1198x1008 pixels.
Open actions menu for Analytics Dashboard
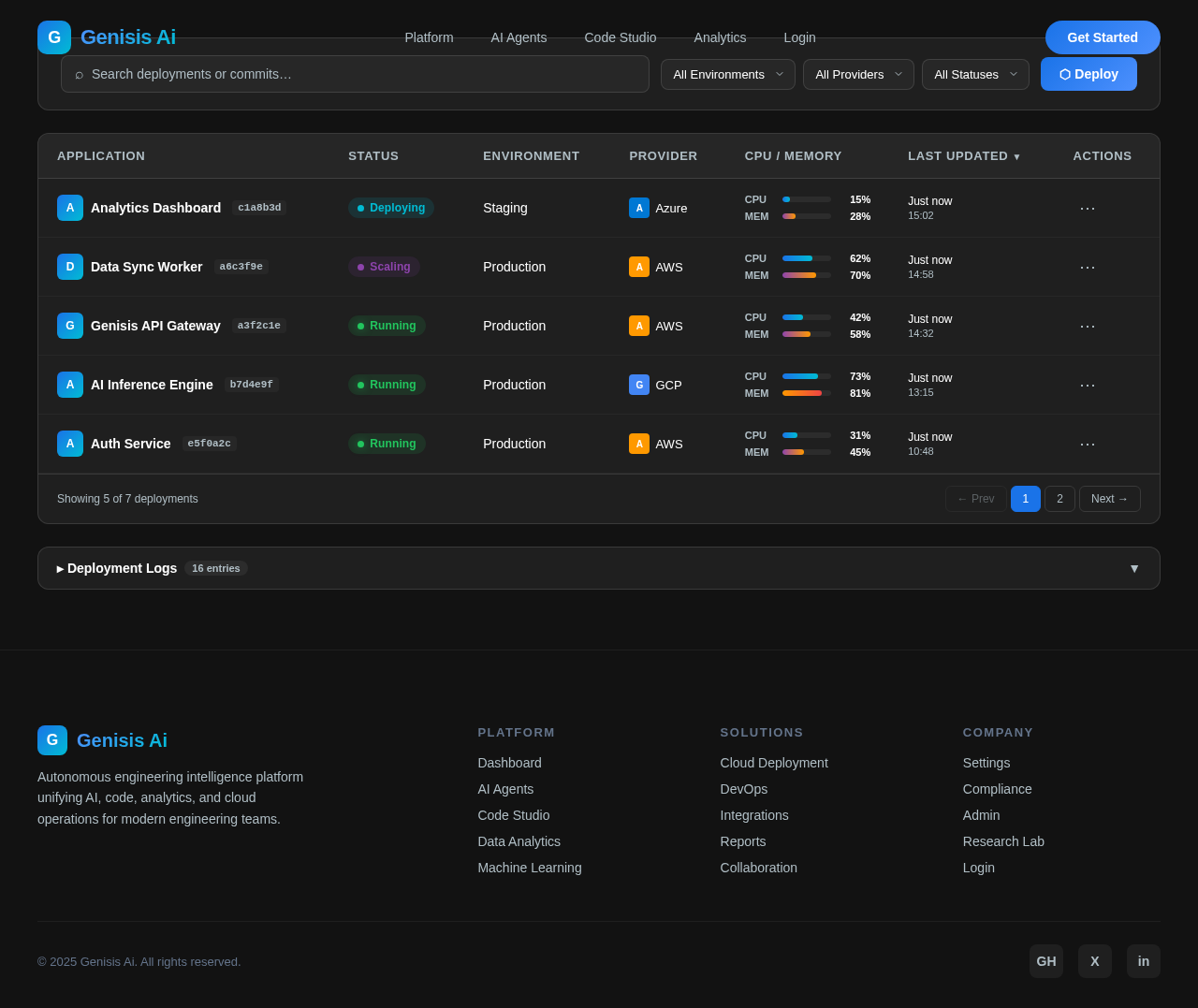1088,208
